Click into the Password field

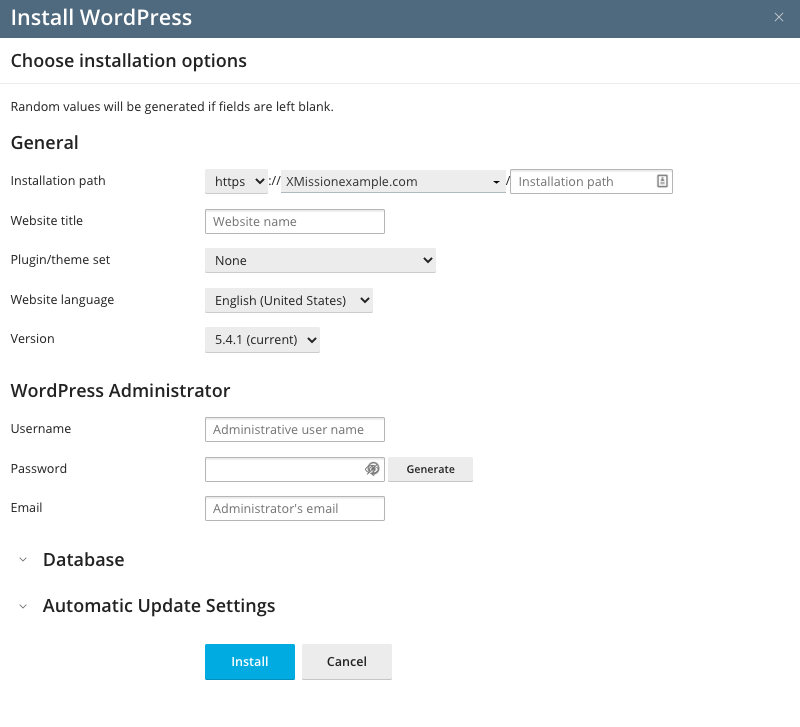point(282,469)
